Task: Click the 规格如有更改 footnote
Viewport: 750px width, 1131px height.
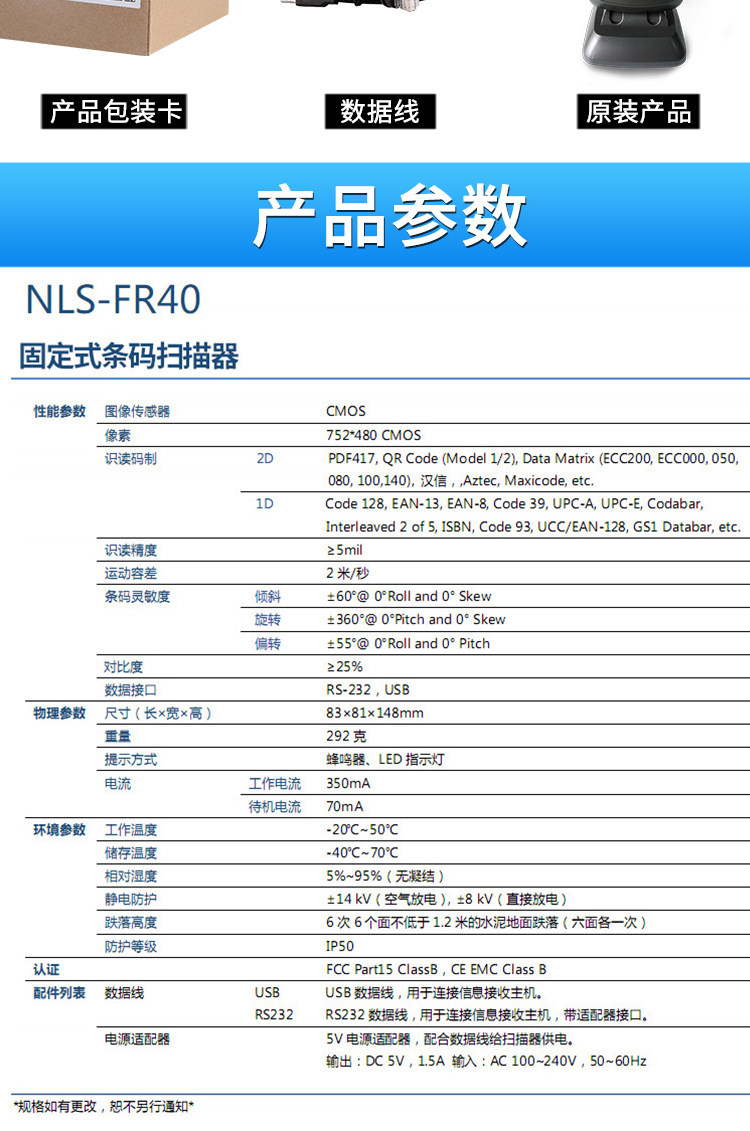Action: (104, 1106)
